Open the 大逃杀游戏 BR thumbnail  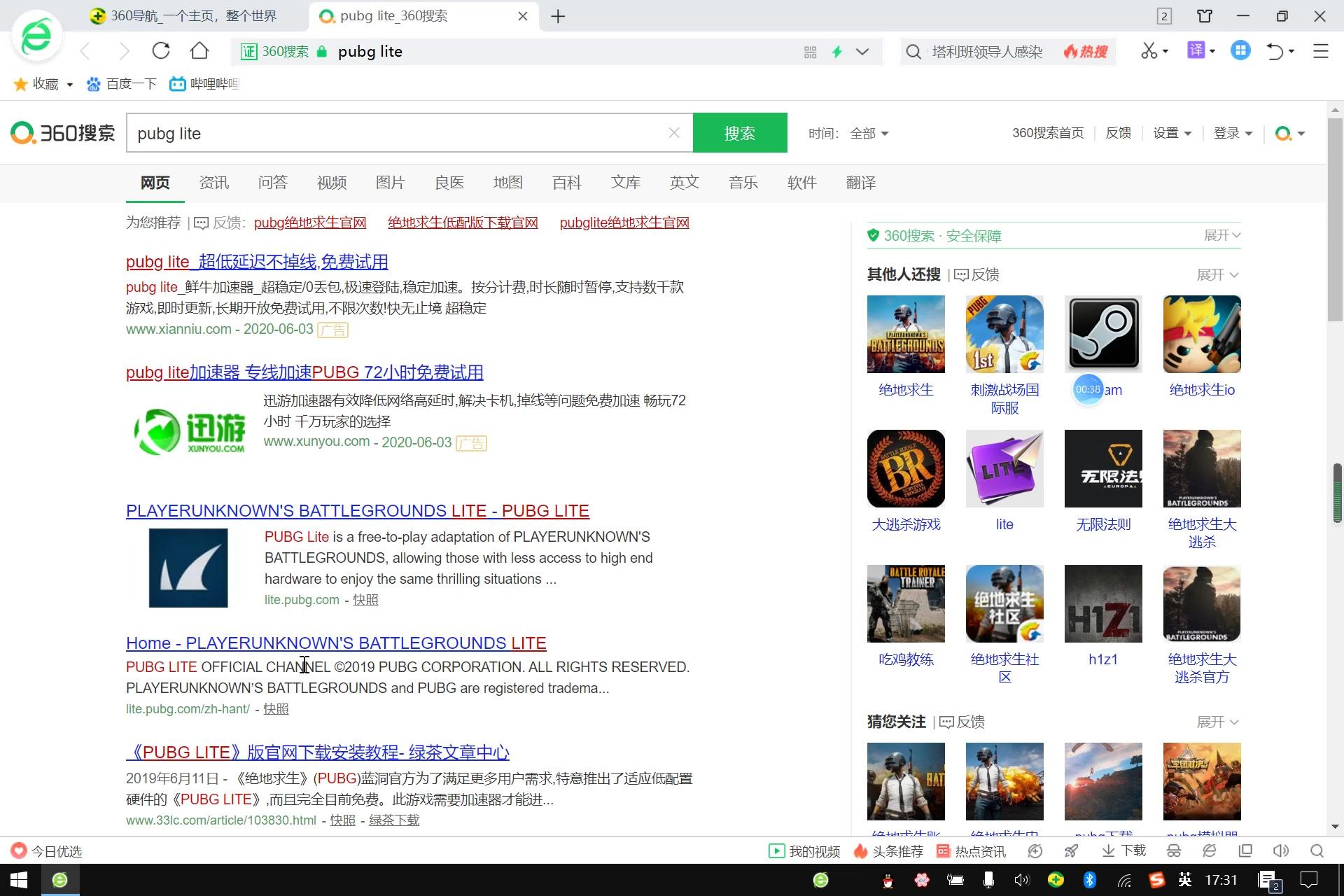tap(906, 468)
